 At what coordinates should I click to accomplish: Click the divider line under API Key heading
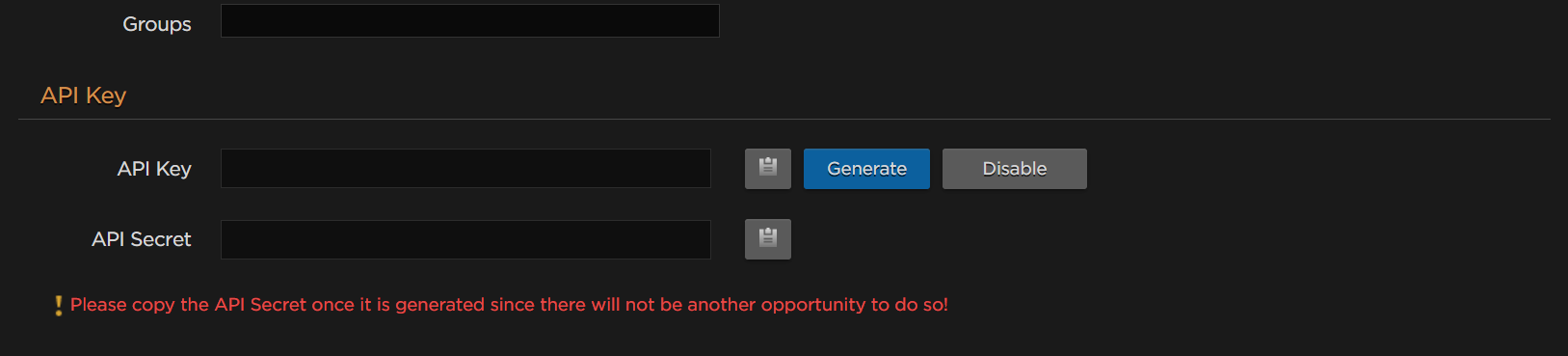tap(784, 119)
